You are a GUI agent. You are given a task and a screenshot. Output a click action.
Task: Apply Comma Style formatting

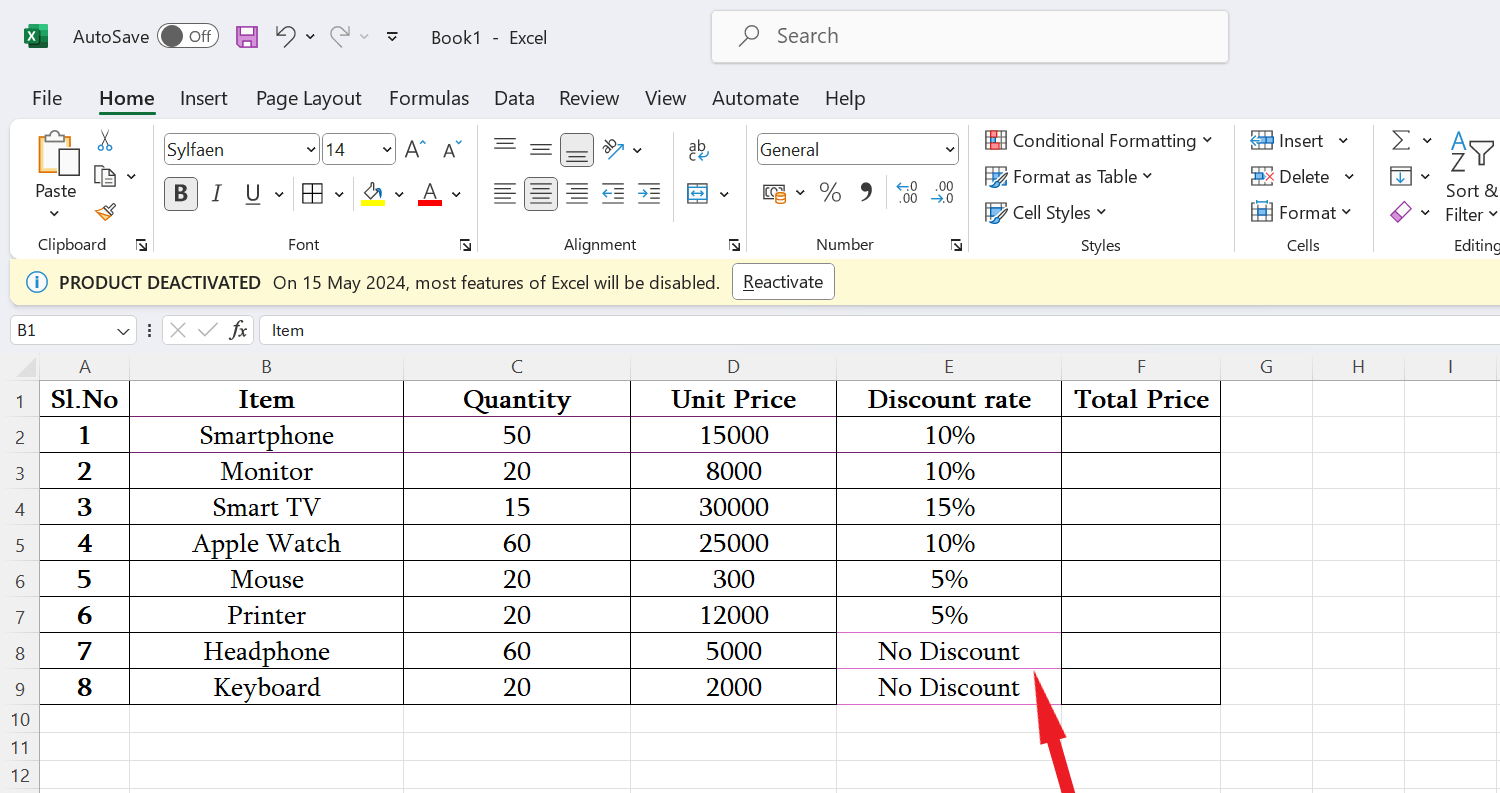(x=865, y=193)
